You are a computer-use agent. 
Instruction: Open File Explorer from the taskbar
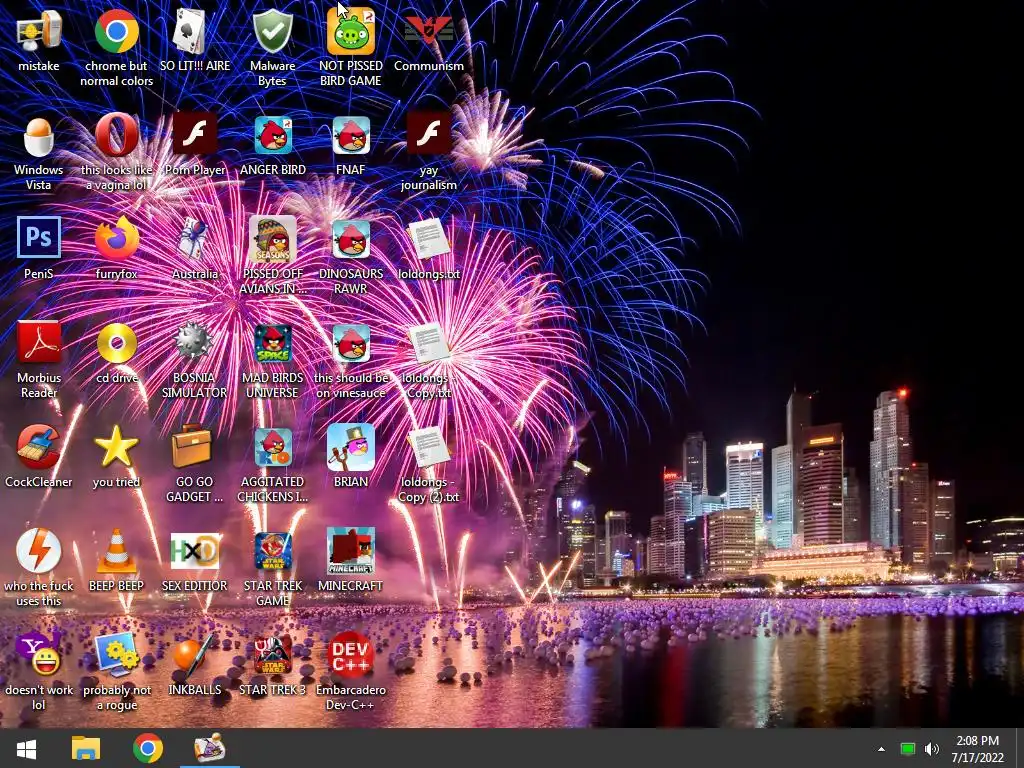[x=86, y=748]
